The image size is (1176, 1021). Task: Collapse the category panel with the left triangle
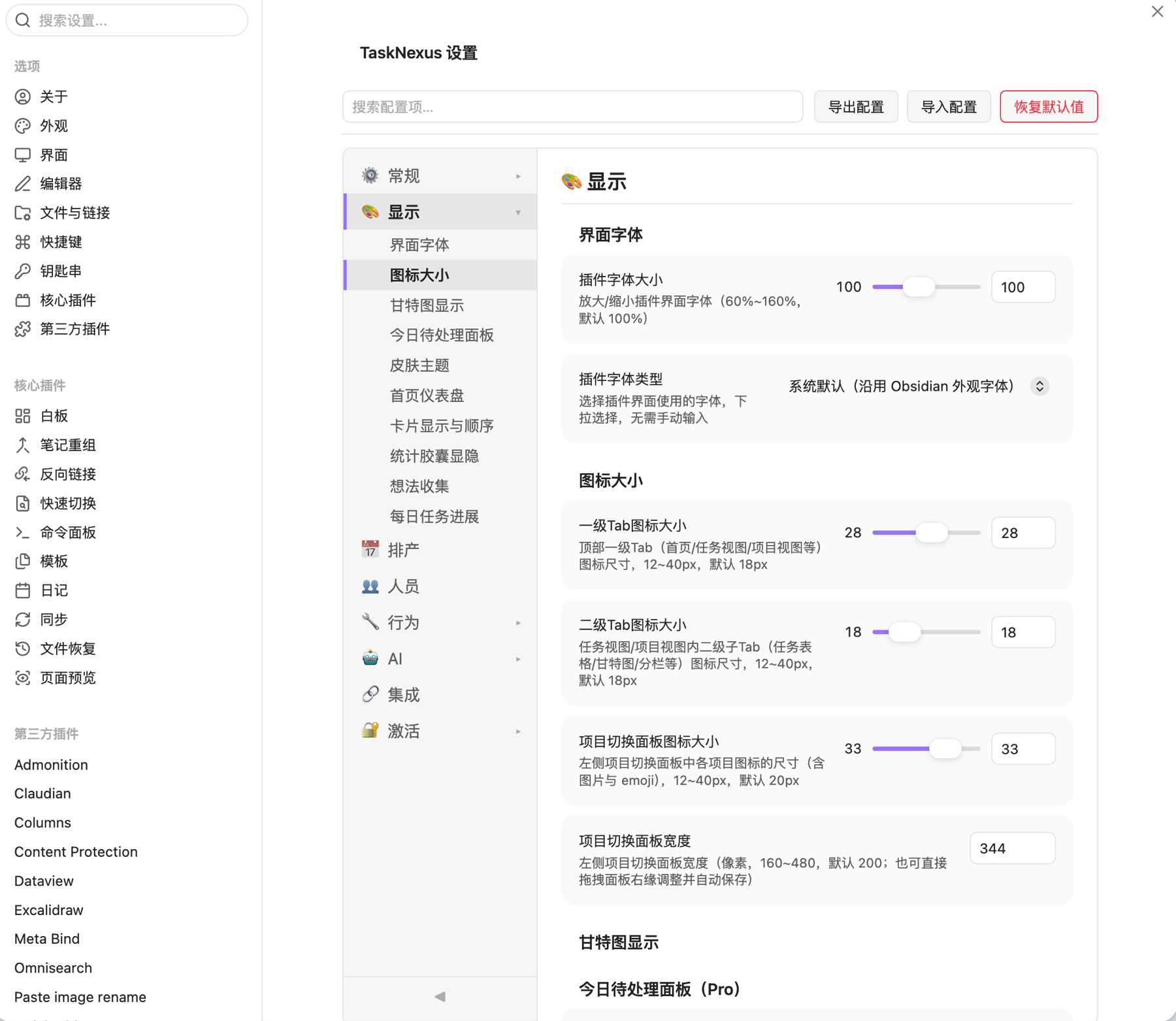pos(440,997)
